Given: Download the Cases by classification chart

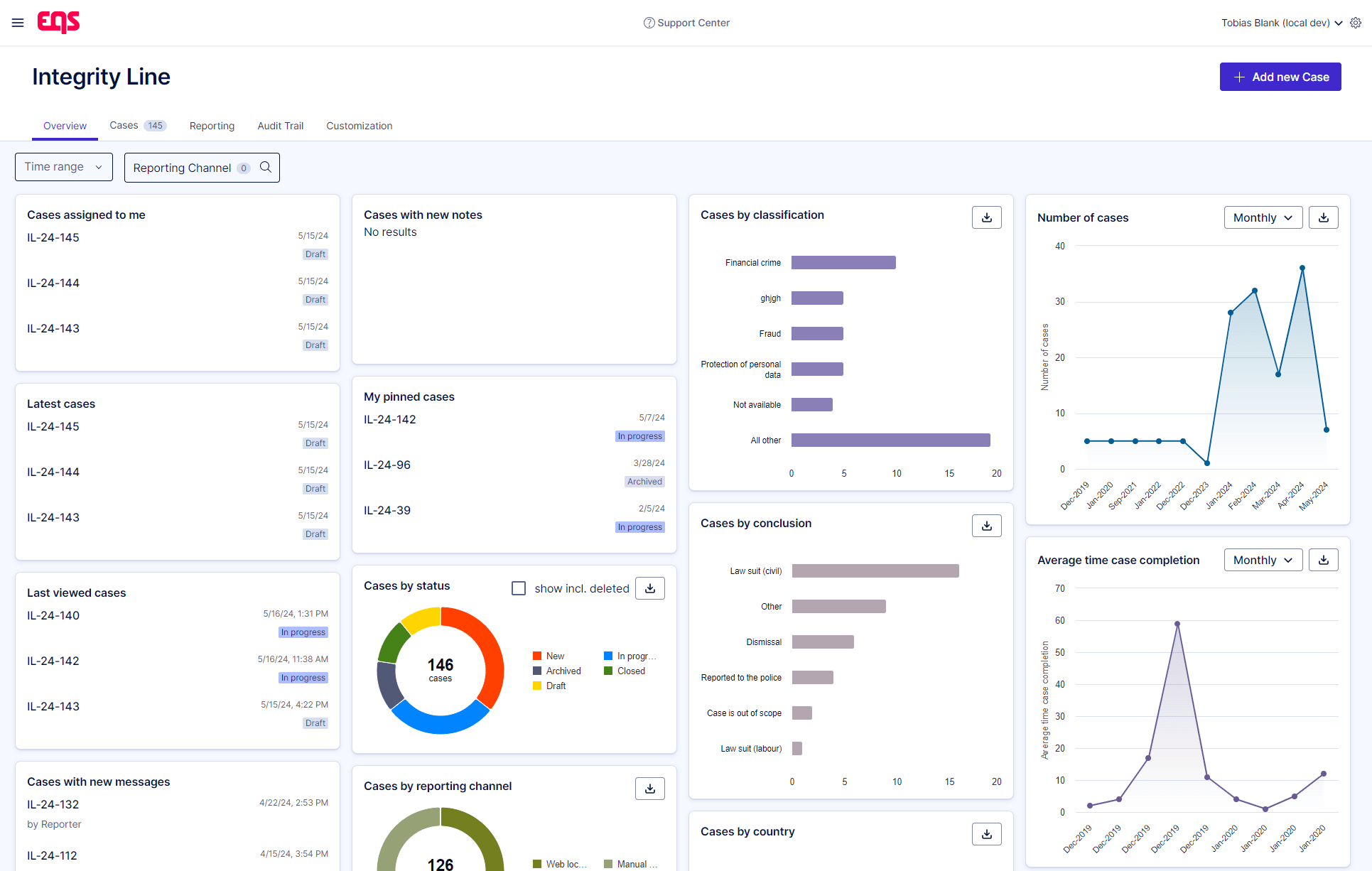Looking at the screenshot, I should click(986, 217).
